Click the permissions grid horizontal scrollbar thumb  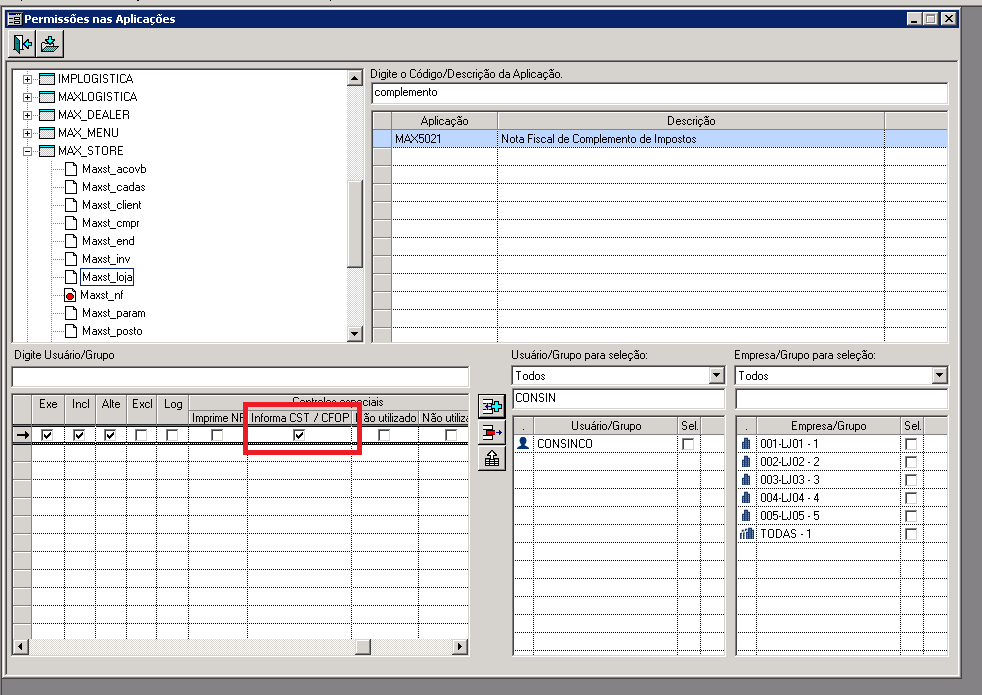pyautogui.click(x=363, y=646)
